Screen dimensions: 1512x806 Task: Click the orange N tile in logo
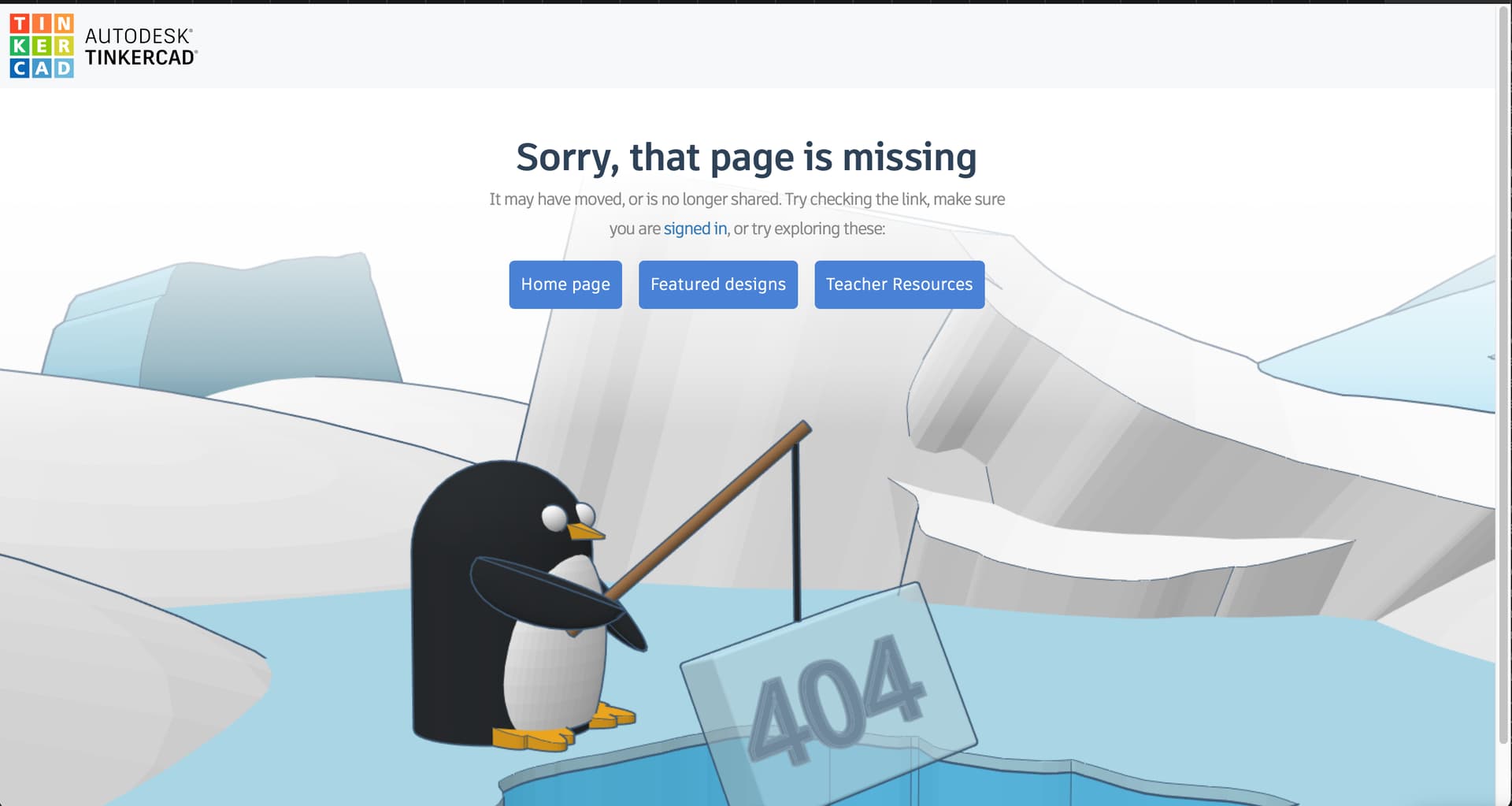tap(64, 24)
